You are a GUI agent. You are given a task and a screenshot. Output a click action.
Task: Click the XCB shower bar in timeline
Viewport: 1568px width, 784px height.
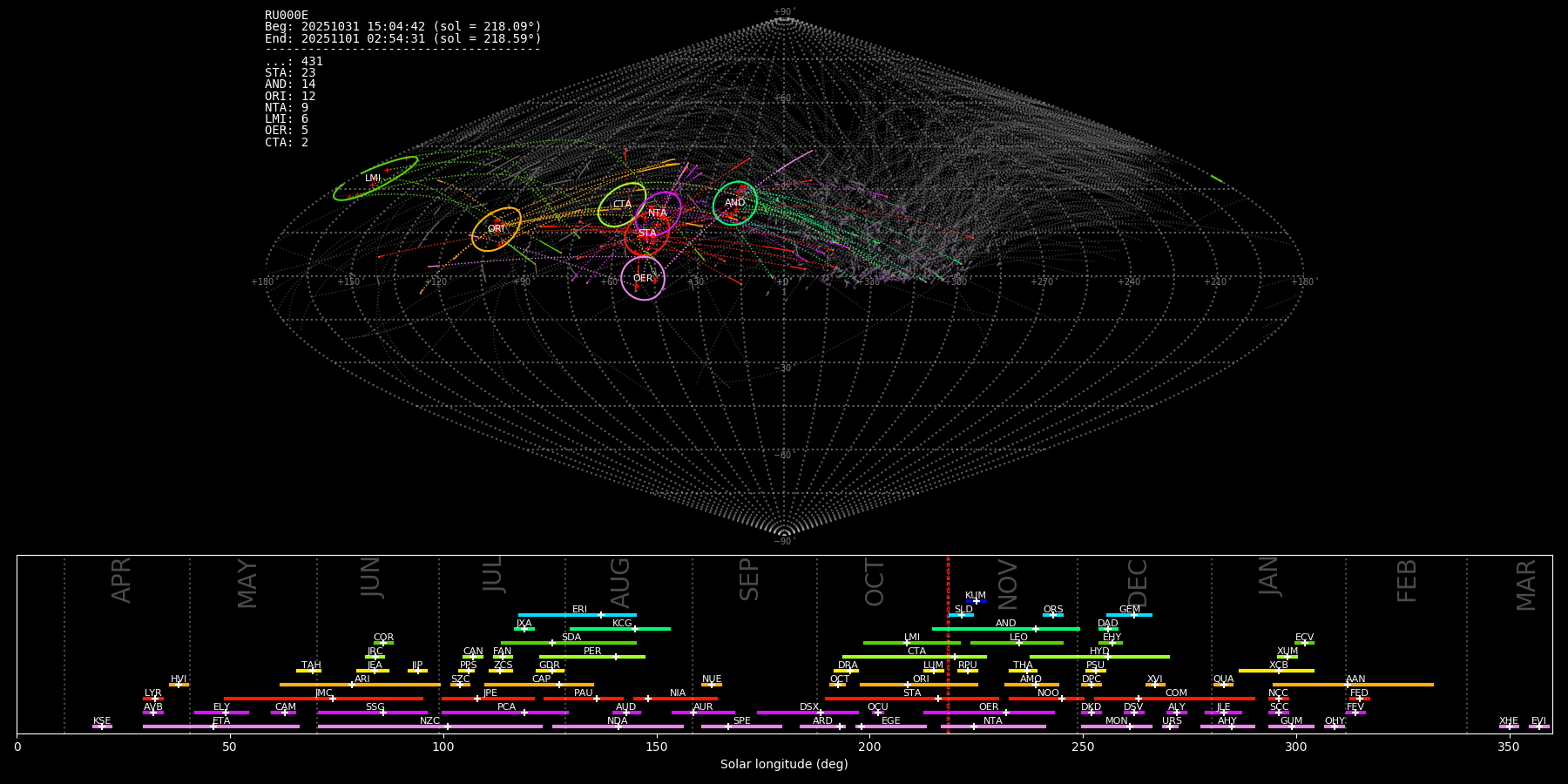[1276, 671]
